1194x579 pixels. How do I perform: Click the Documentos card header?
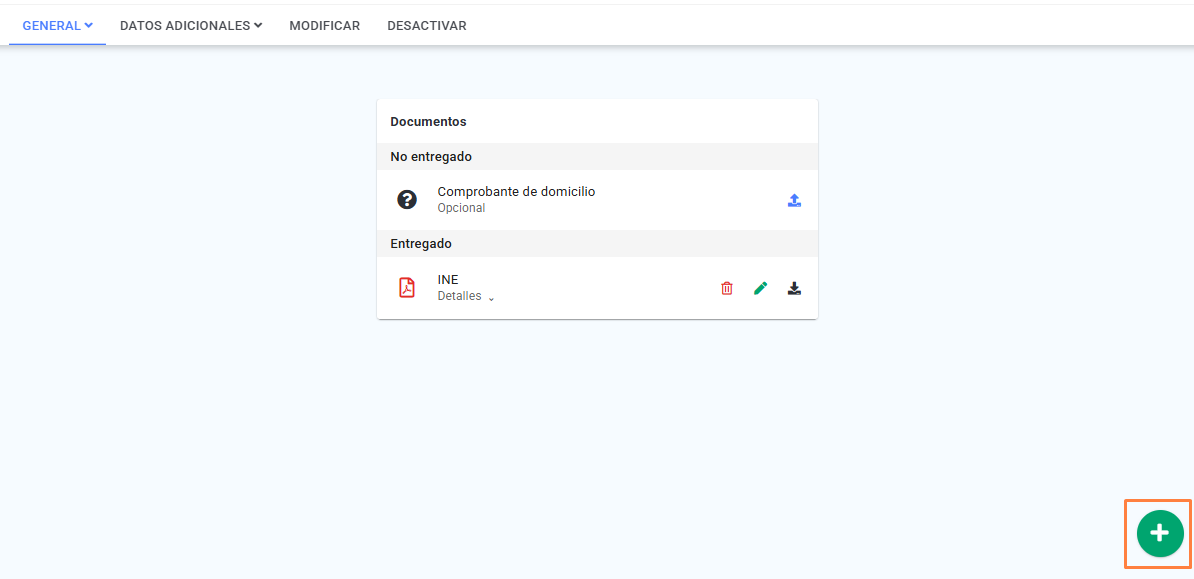pyautogui.click(x=428, y=121)
